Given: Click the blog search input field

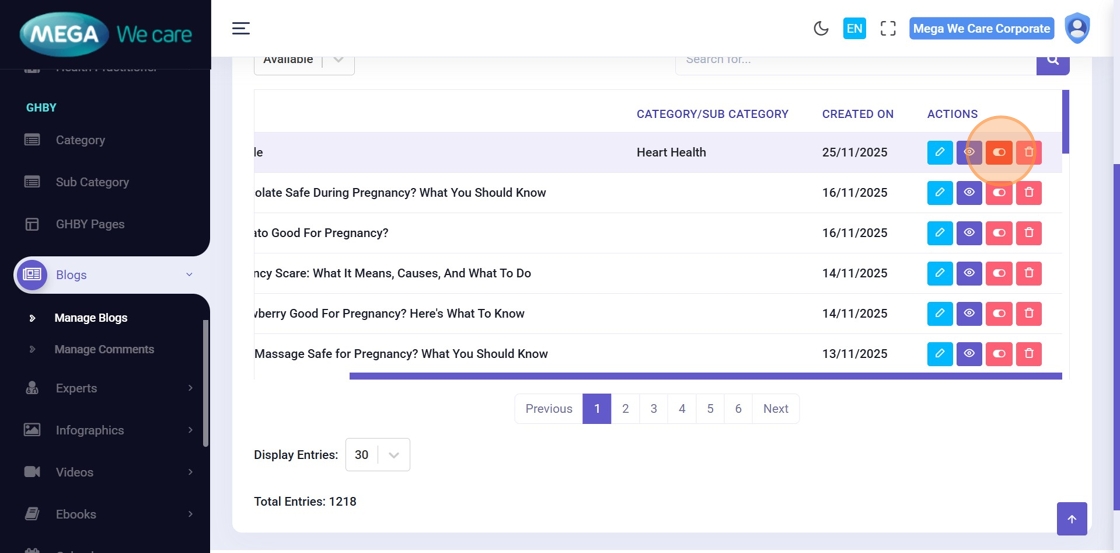Looking at the screenshot, I should coord(855,60).
